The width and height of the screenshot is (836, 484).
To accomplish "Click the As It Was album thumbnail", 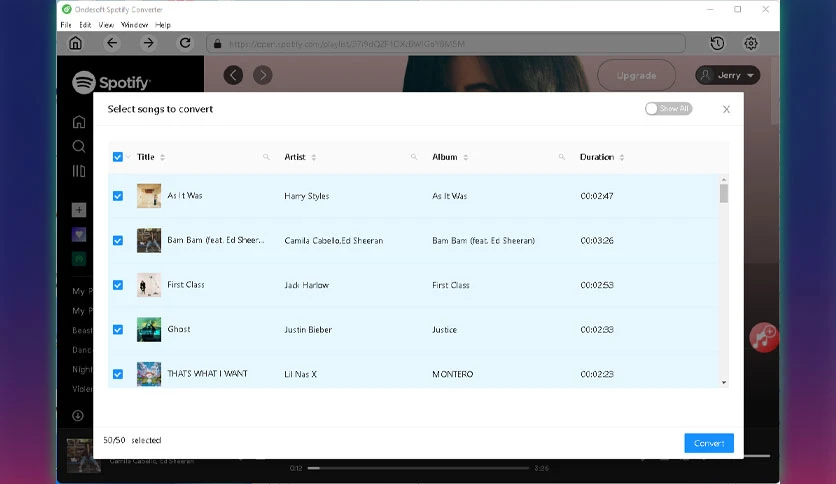I will pos(149,196).
